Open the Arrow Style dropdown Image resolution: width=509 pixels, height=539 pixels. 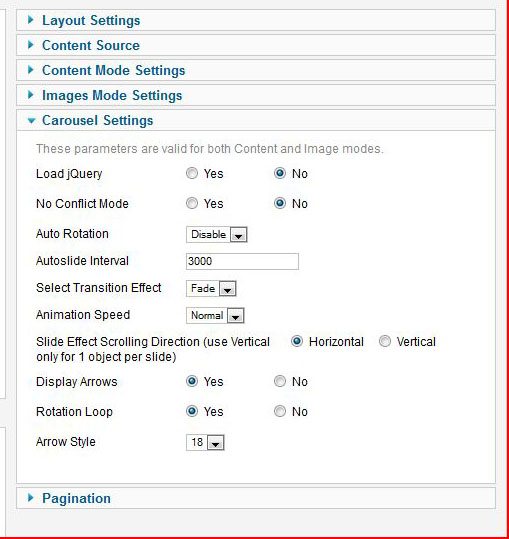pyautogui.click(x=205, y=442)
